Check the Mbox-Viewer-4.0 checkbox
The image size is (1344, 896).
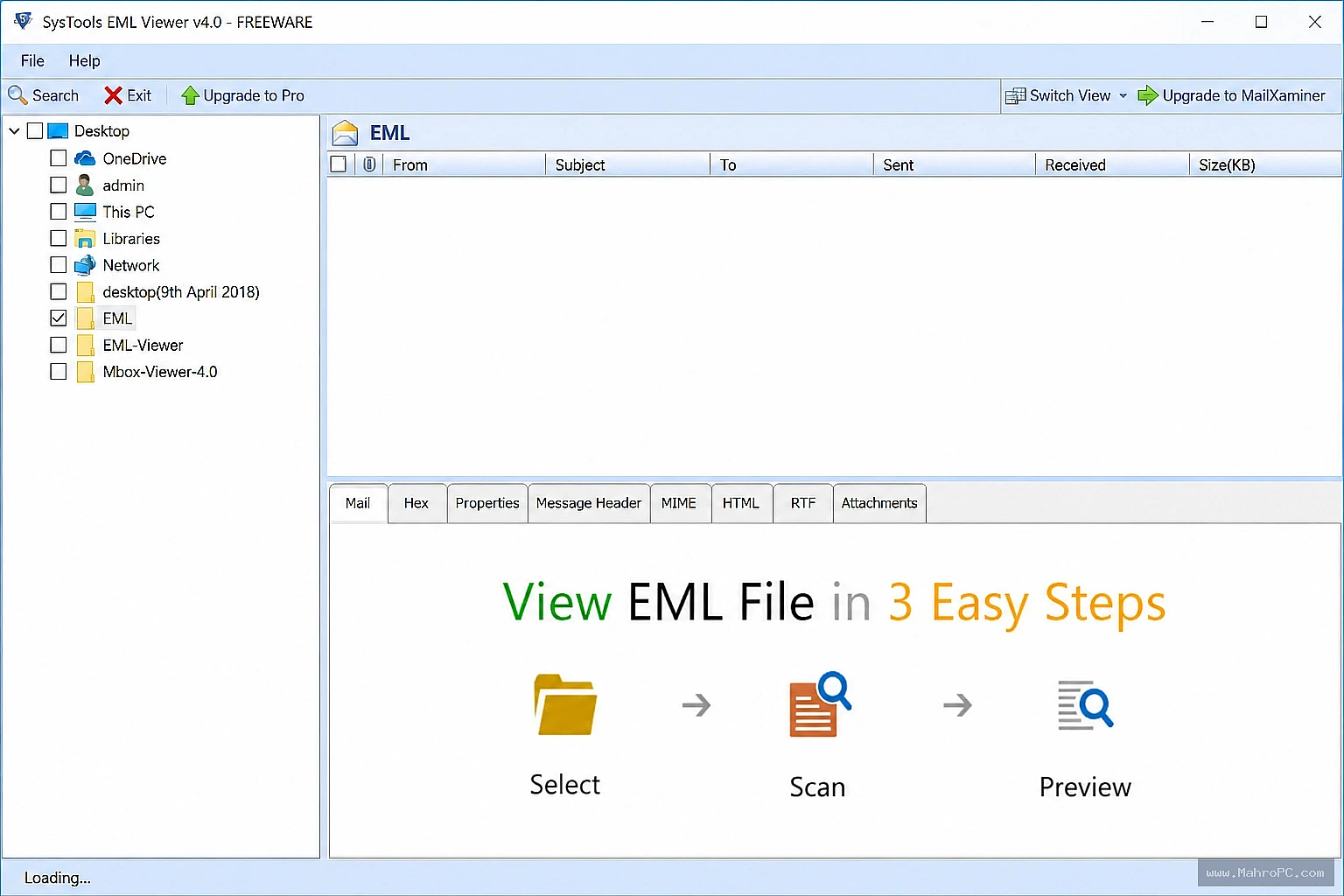coord(59,372)
